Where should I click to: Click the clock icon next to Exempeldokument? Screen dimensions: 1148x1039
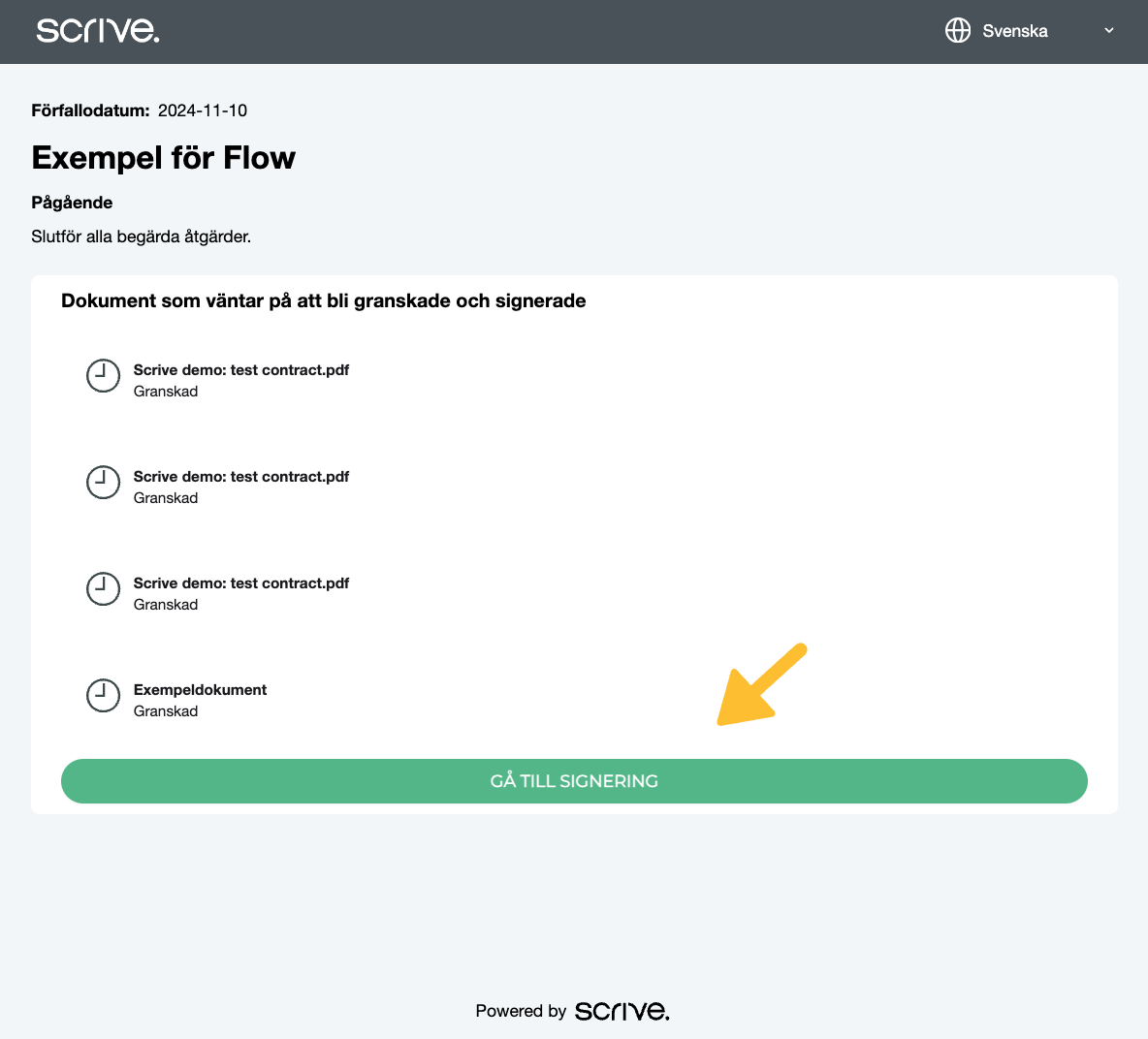pos(103,696)
